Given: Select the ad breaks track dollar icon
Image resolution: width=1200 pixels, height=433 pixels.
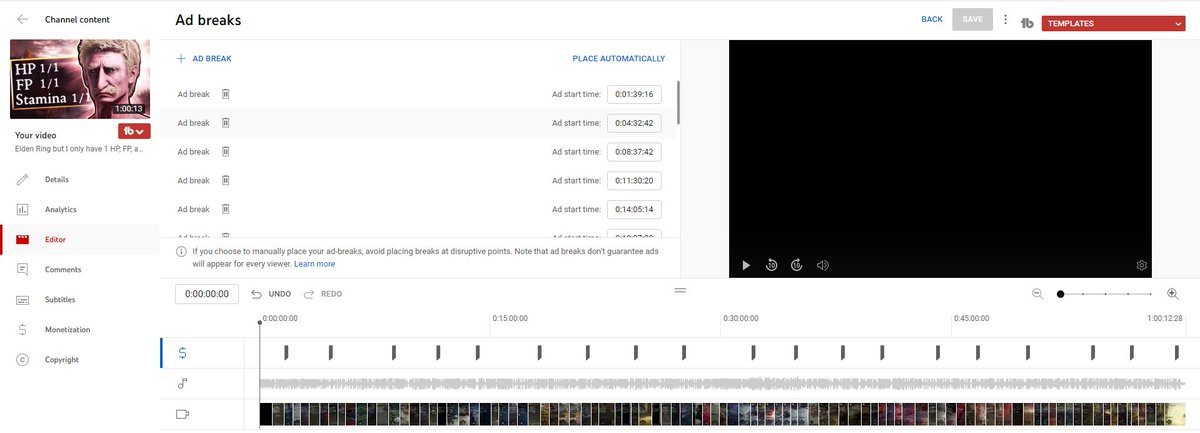Looking at the screenshot, I should tap(183, 353).
